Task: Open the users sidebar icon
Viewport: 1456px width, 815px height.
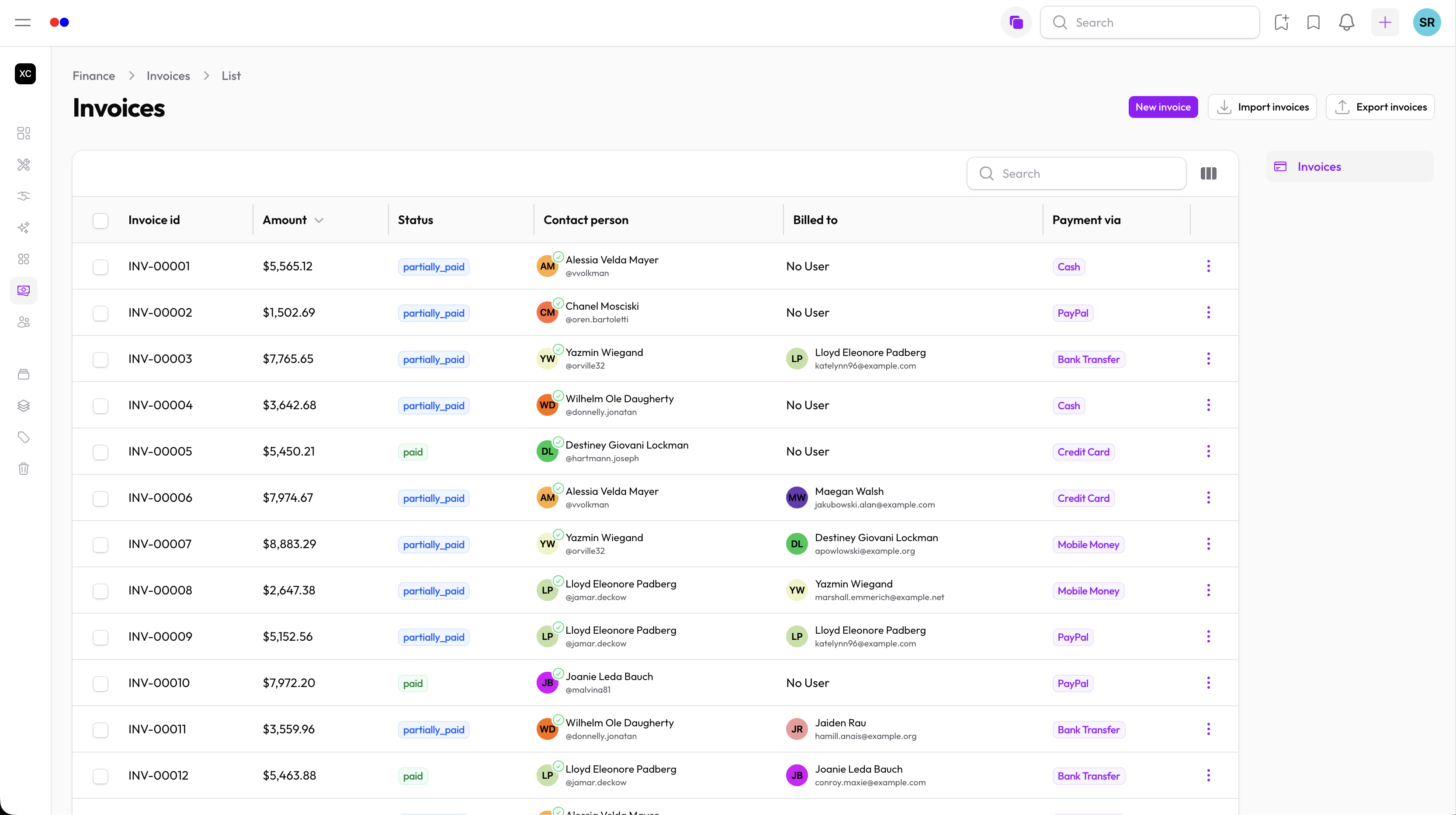Action: (x=24, y=322)
